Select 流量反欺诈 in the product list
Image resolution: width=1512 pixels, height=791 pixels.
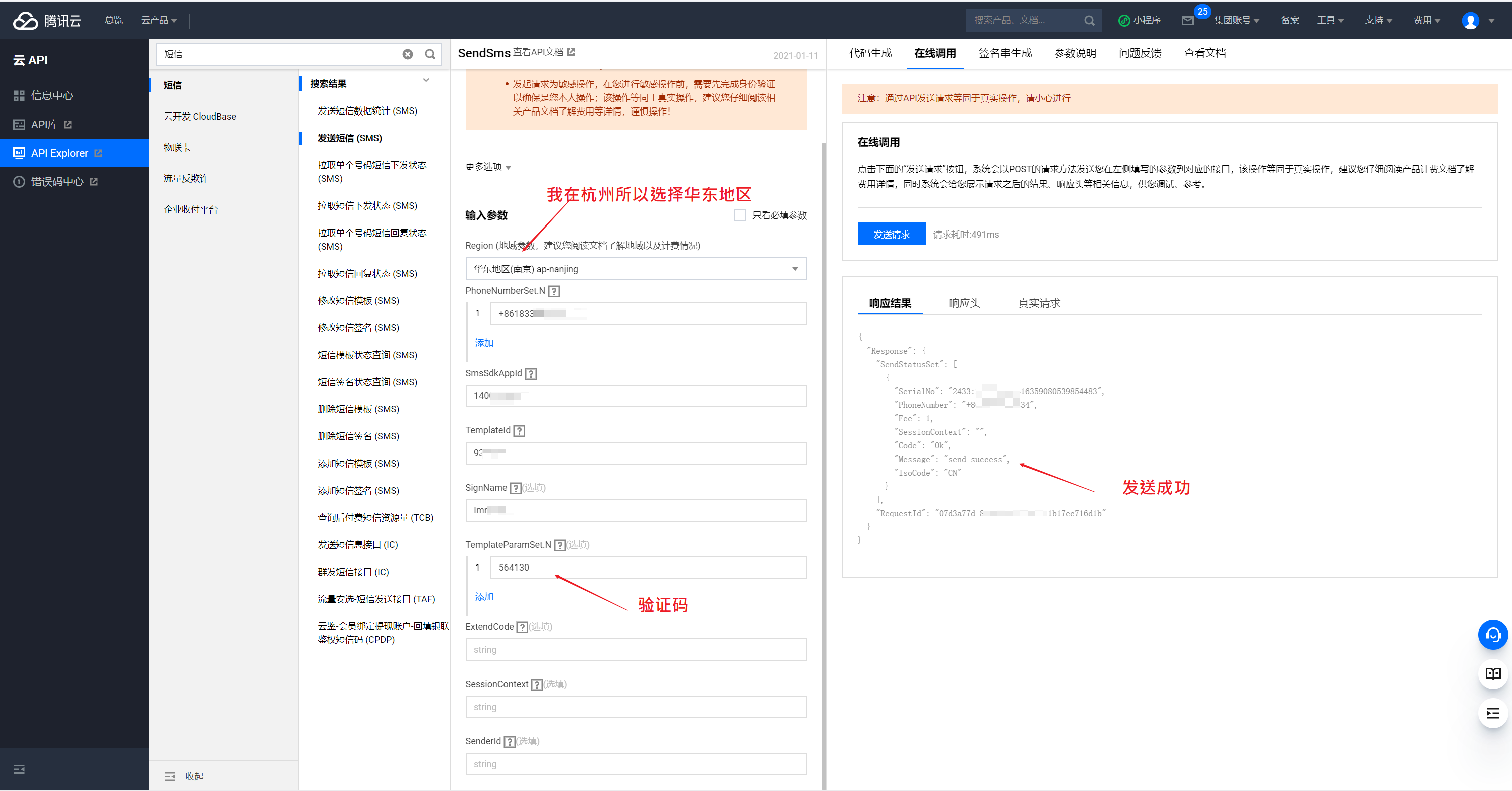pos(186,178)
